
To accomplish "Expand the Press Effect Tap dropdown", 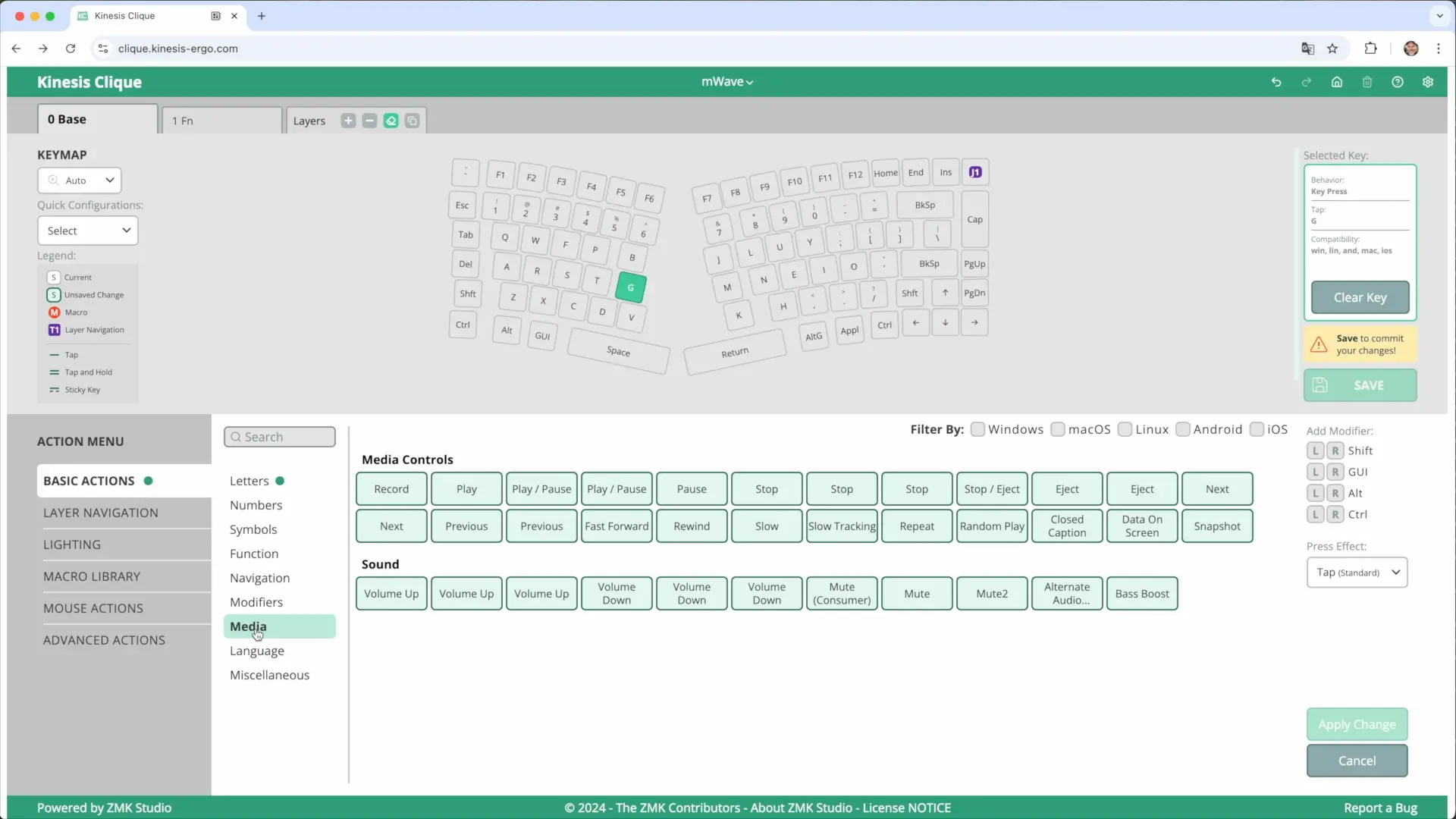I will tap(1357, 573).
